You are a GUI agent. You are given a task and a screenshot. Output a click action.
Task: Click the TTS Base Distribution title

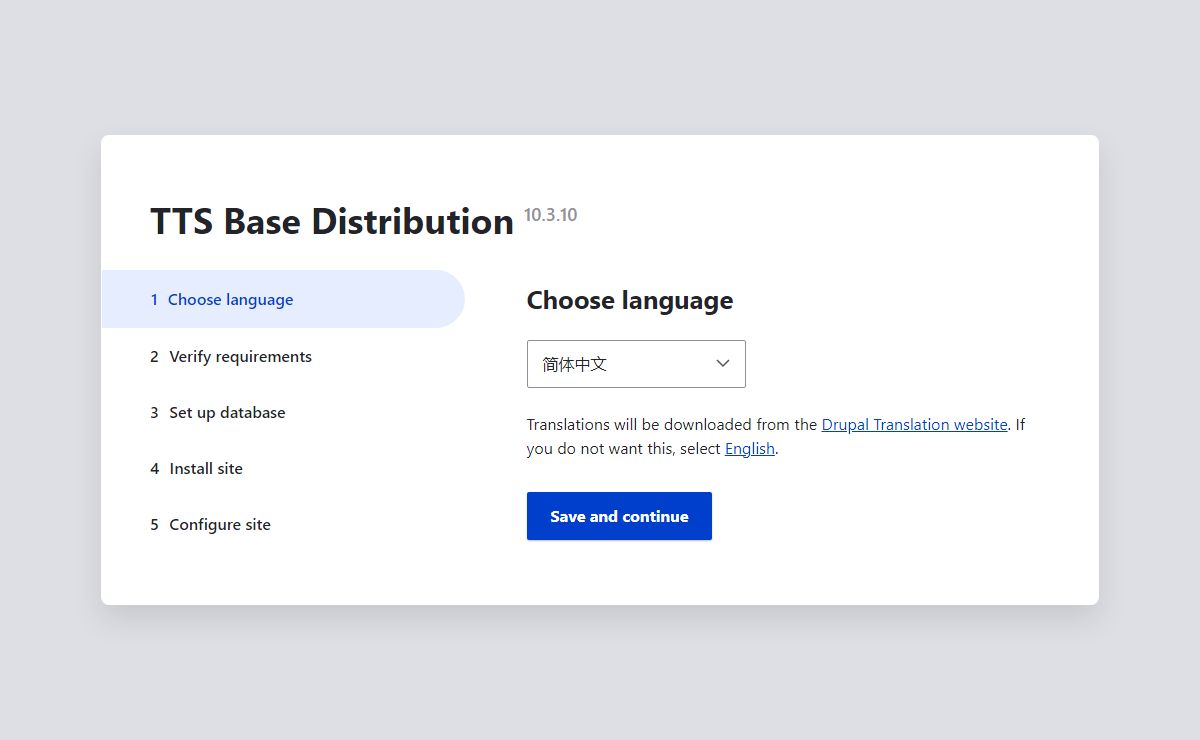(x=332, y=221)
